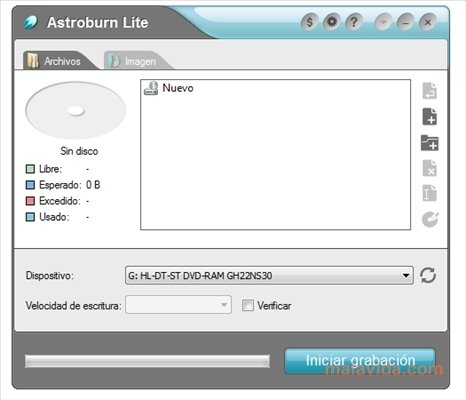Open settings via the gear icon
This screenshot has width=466, height=400.
coord(332,22)
